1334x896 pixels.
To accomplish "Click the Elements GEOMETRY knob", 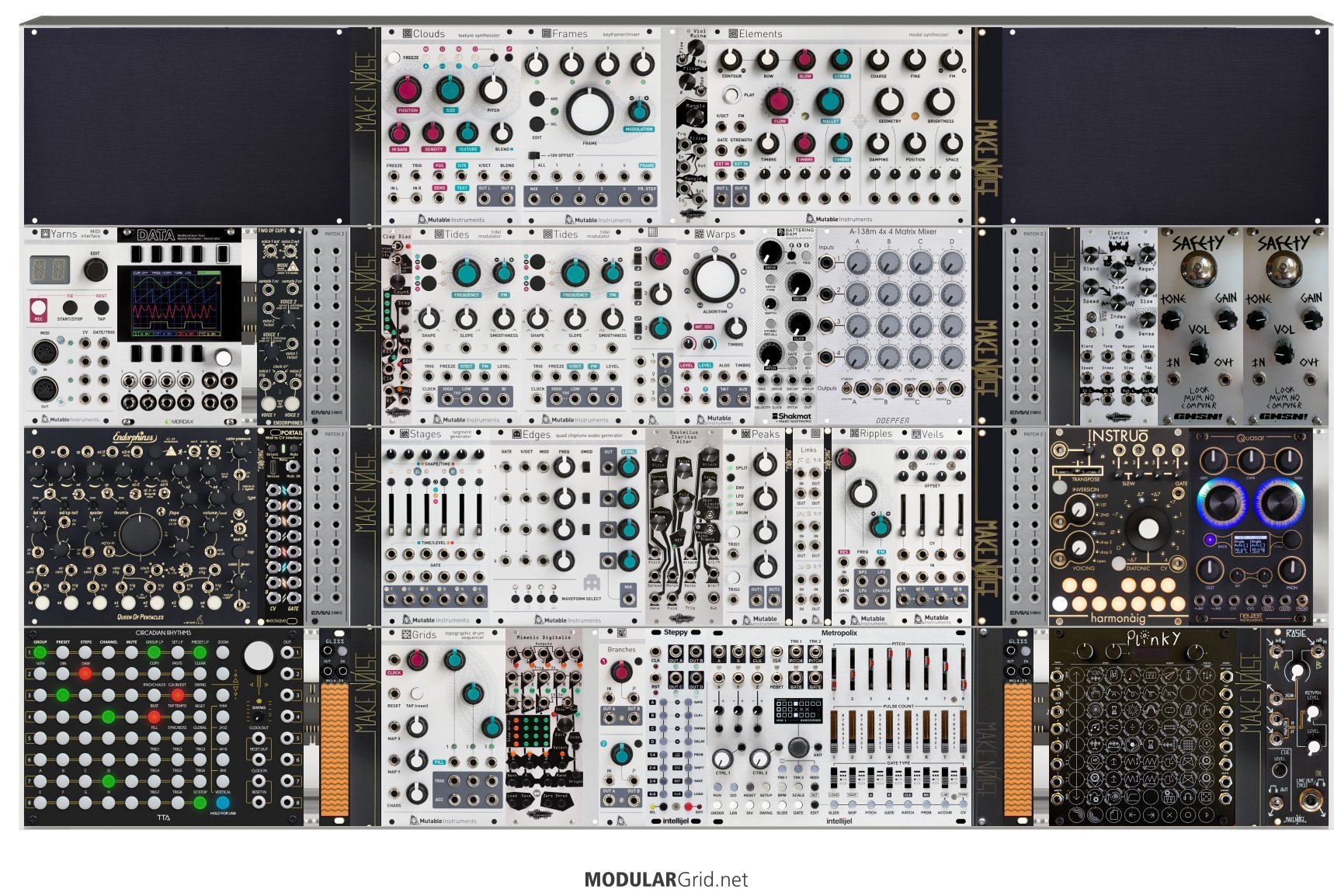I will [x=889, y=101].
